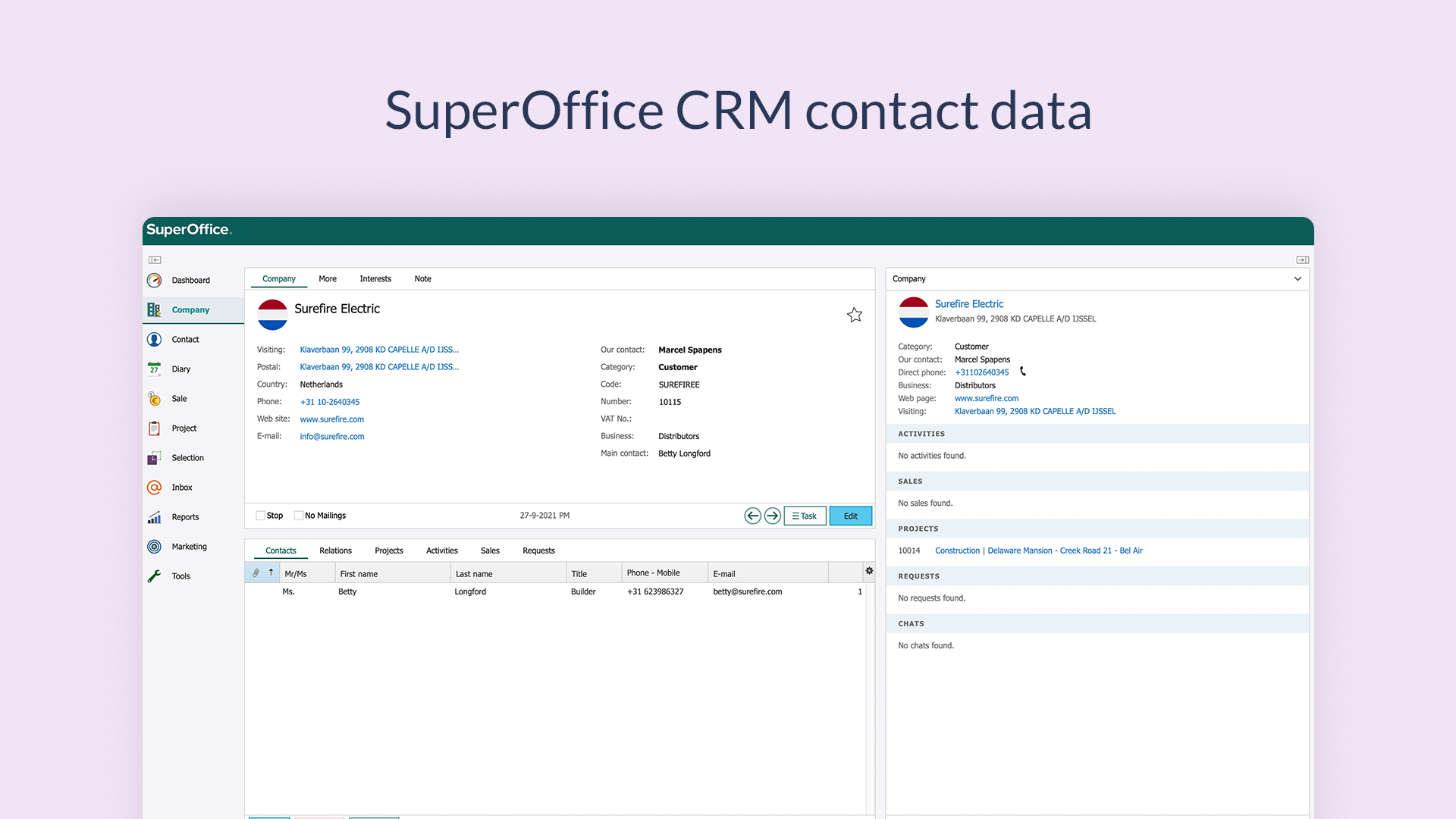Switch to the Note tab
The image size is (1456, 819).
point(423,279)
